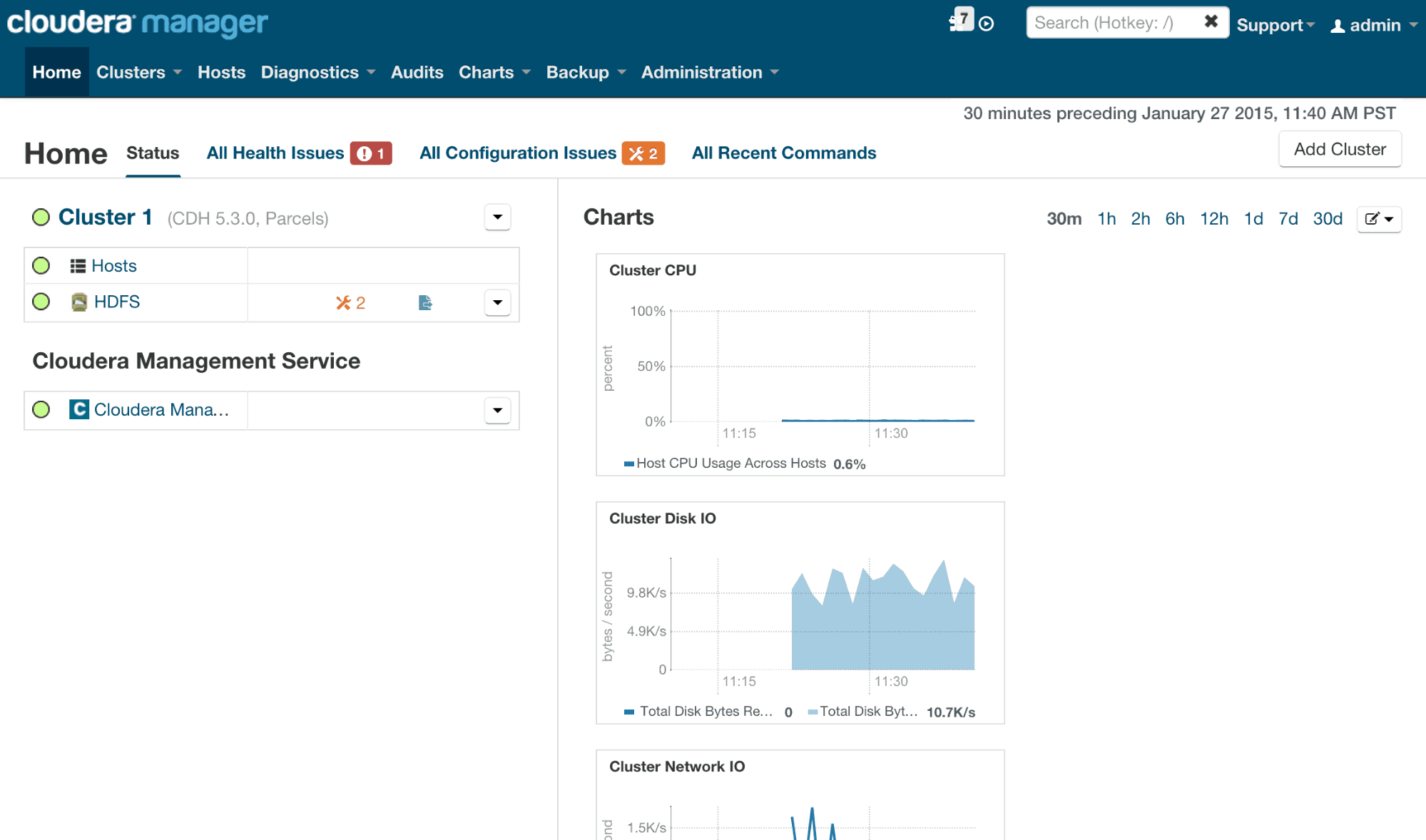Select the 30m chart time range
1426x840 pixels.
(x=1064, y=219)
